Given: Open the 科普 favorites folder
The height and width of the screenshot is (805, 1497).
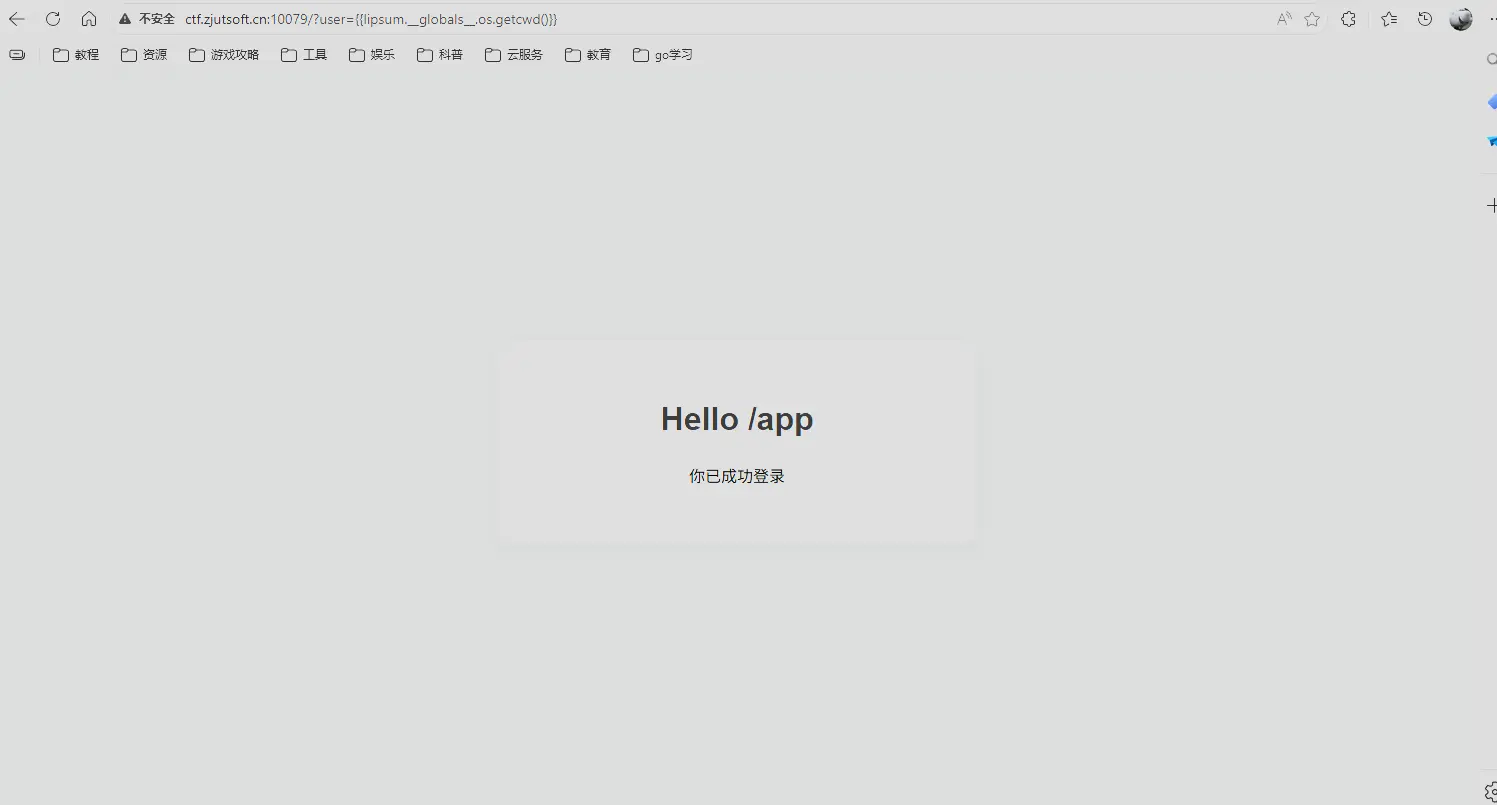Looking at the screenshot, I should click(x=440, y=54).
